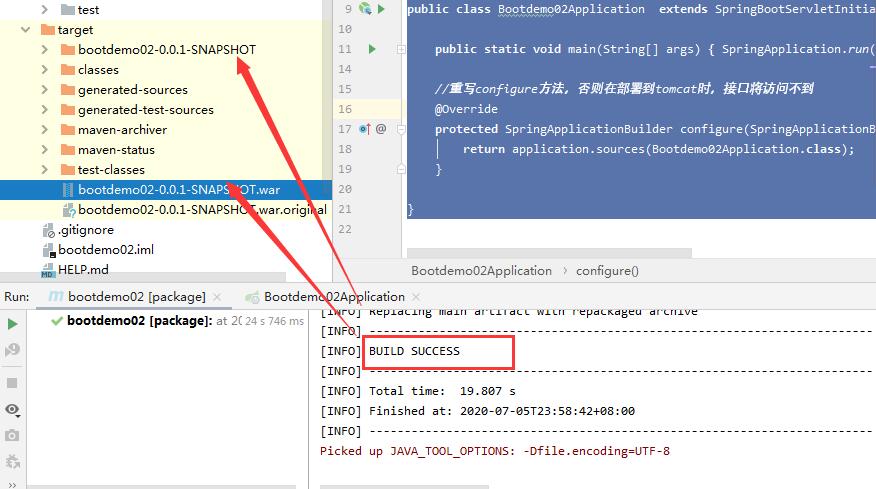This screenshot has height=489, width=876.
Task: Click the override gutter icon on line 17
Action: pyautogui.click(x=364, y=129)
